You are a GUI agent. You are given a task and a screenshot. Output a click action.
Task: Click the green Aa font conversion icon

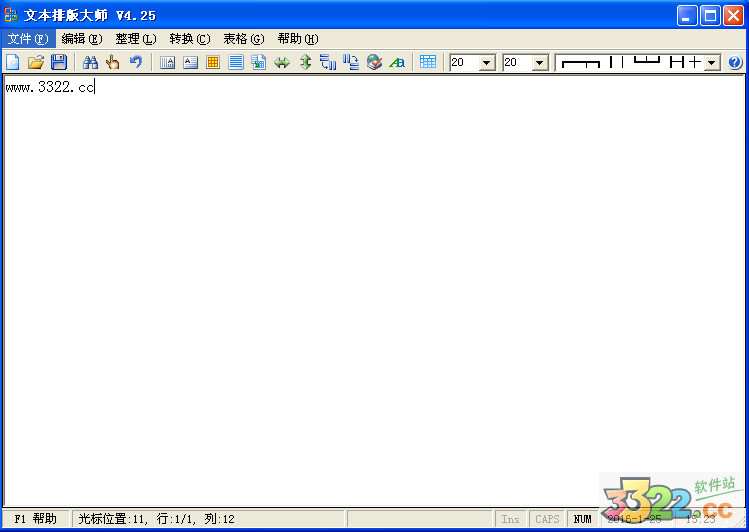397,62
